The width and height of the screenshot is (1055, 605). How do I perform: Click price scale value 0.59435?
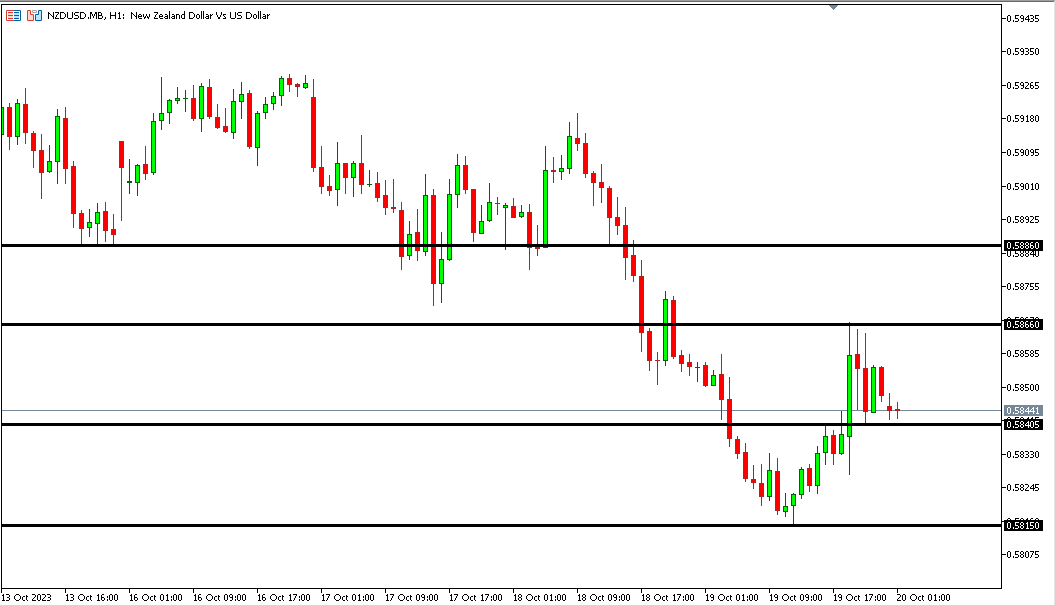click(x=1023, y=19)
